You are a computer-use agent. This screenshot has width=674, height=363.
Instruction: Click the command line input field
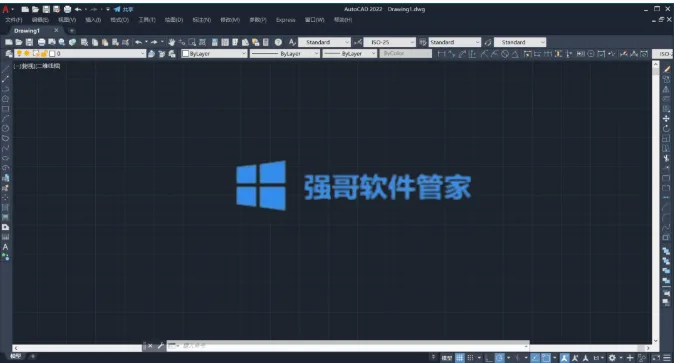347,345
